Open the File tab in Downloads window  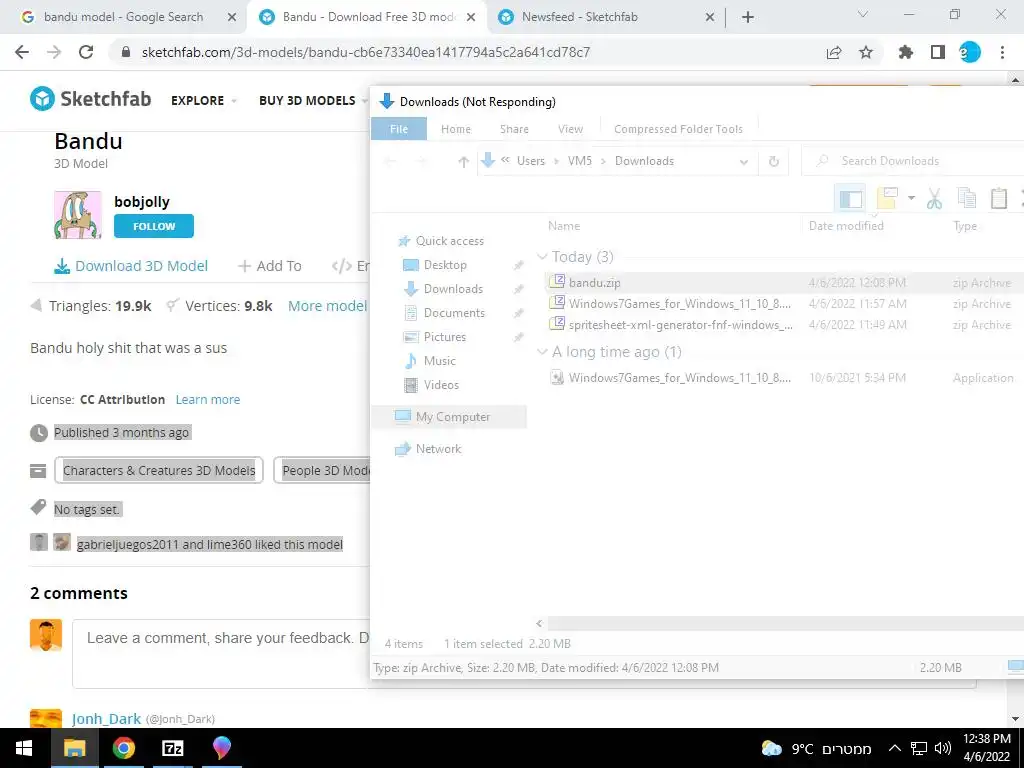coord(399,129)
